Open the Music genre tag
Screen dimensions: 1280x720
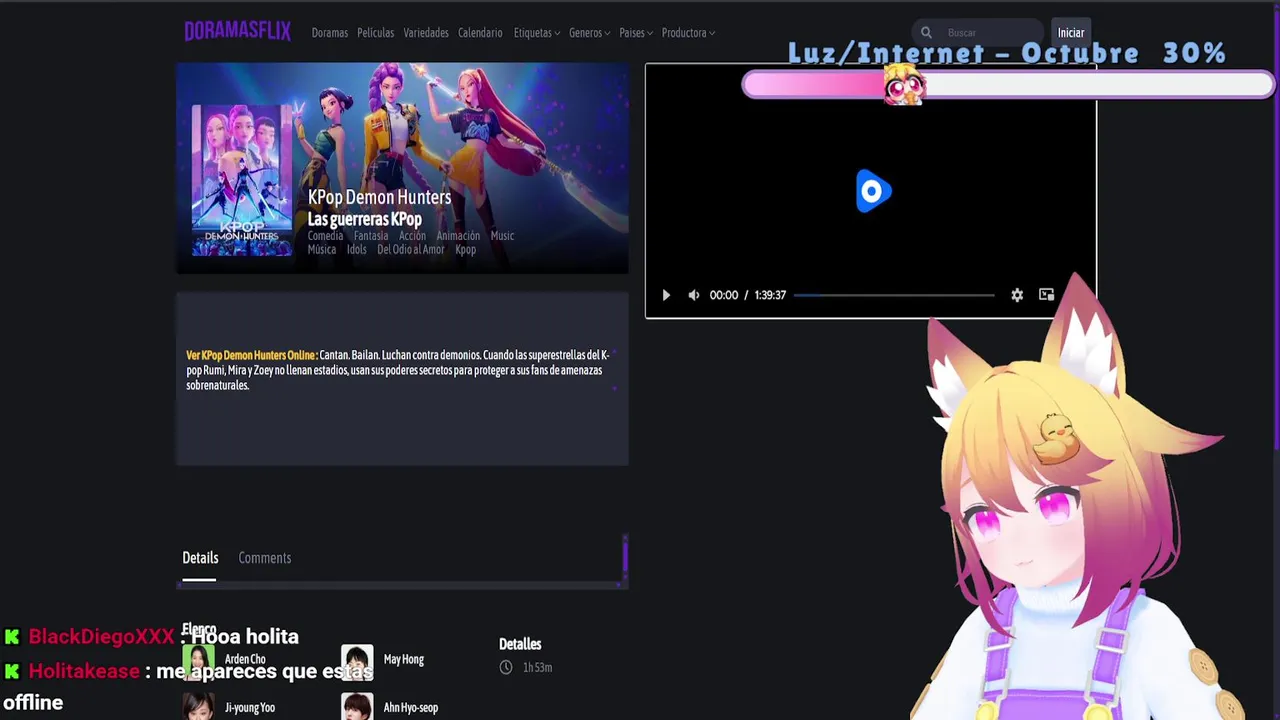click(x=502, y=236)
